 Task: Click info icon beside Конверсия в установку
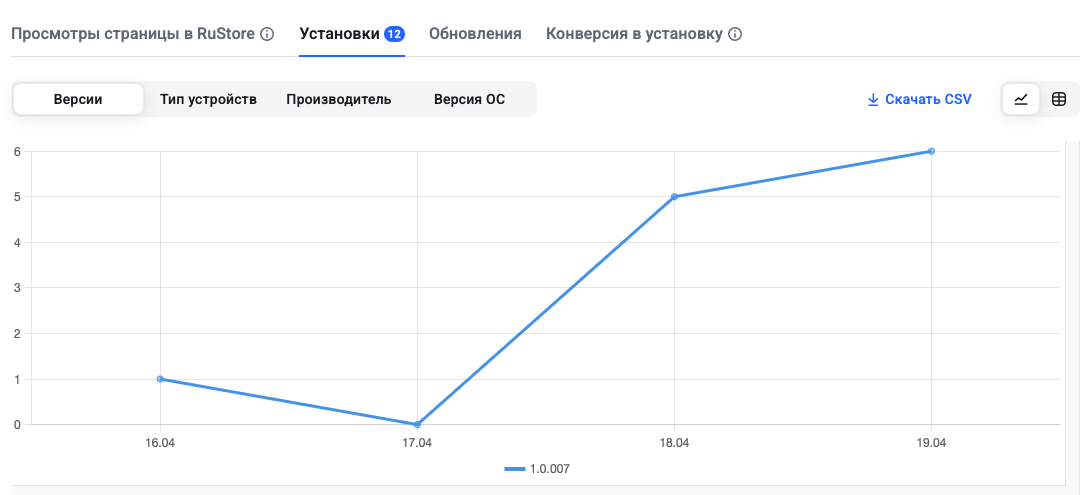click(x=735, y=34)
